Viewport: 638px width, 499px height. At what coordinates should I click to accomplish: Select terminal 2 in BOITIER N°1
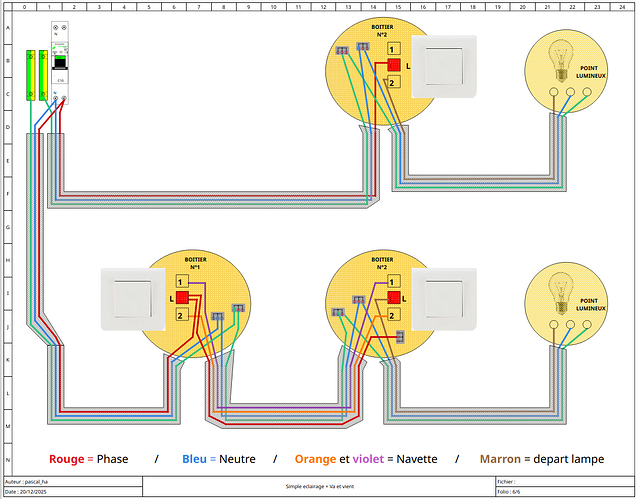click(182, 315)
